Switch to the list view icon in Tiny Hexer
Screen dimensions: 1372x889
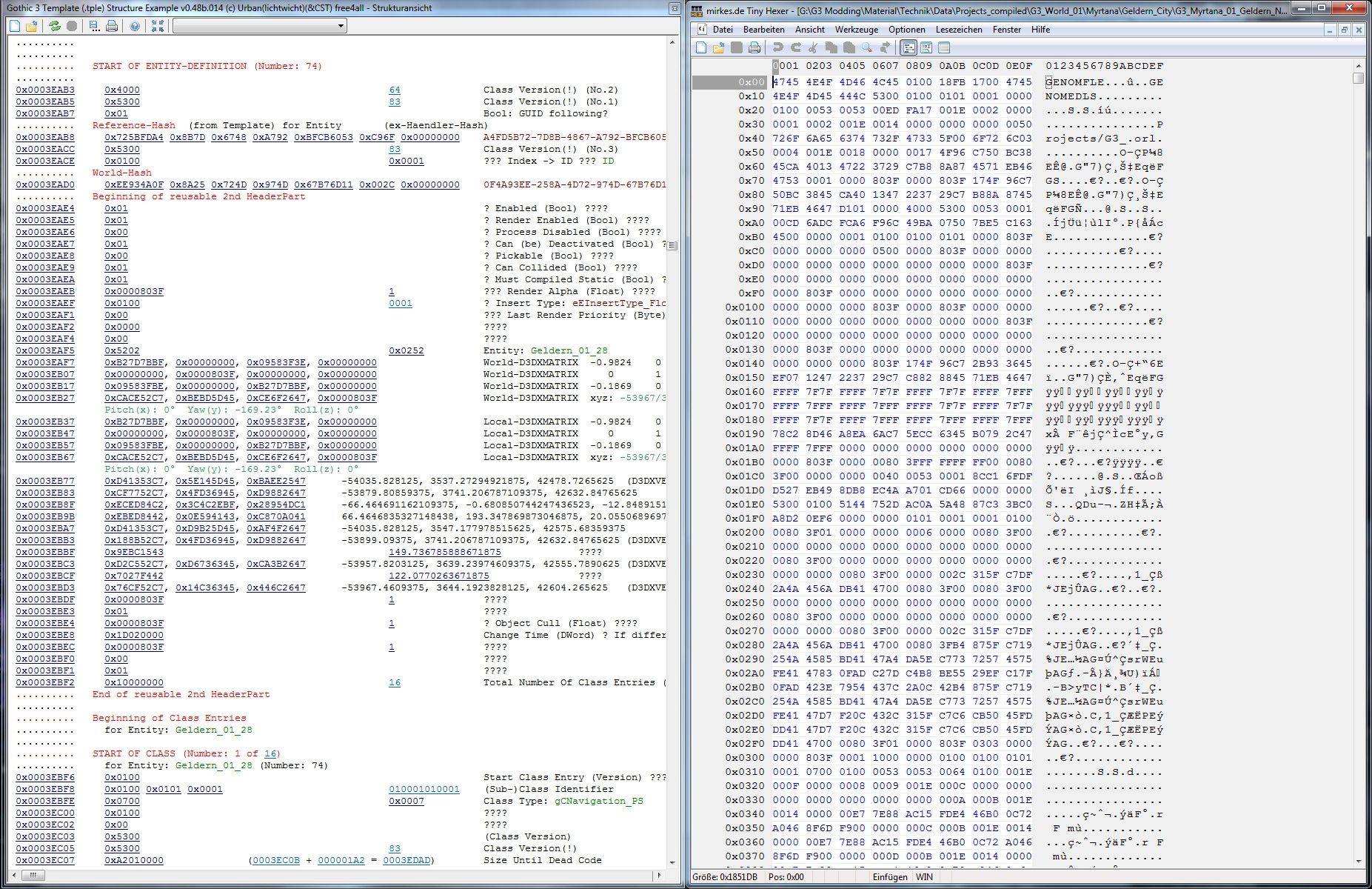[944, 48]
